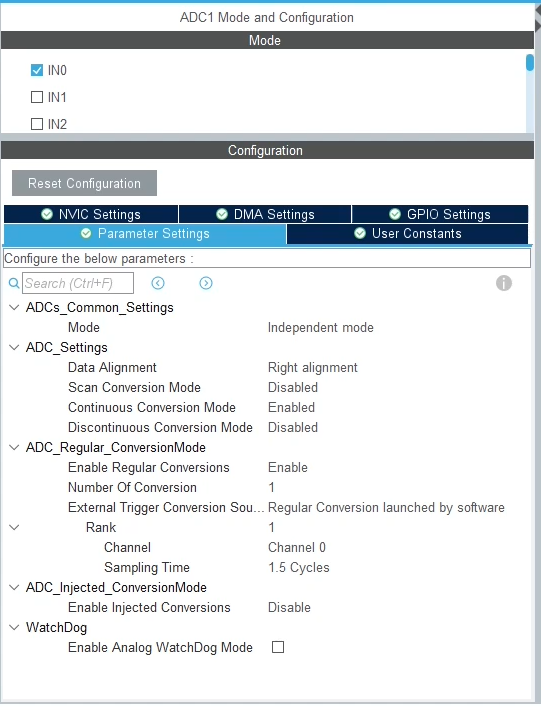Screen dimensions: 541x710
Task: Select Enable Injected Conversions Disable value
Action: point(289,607)
